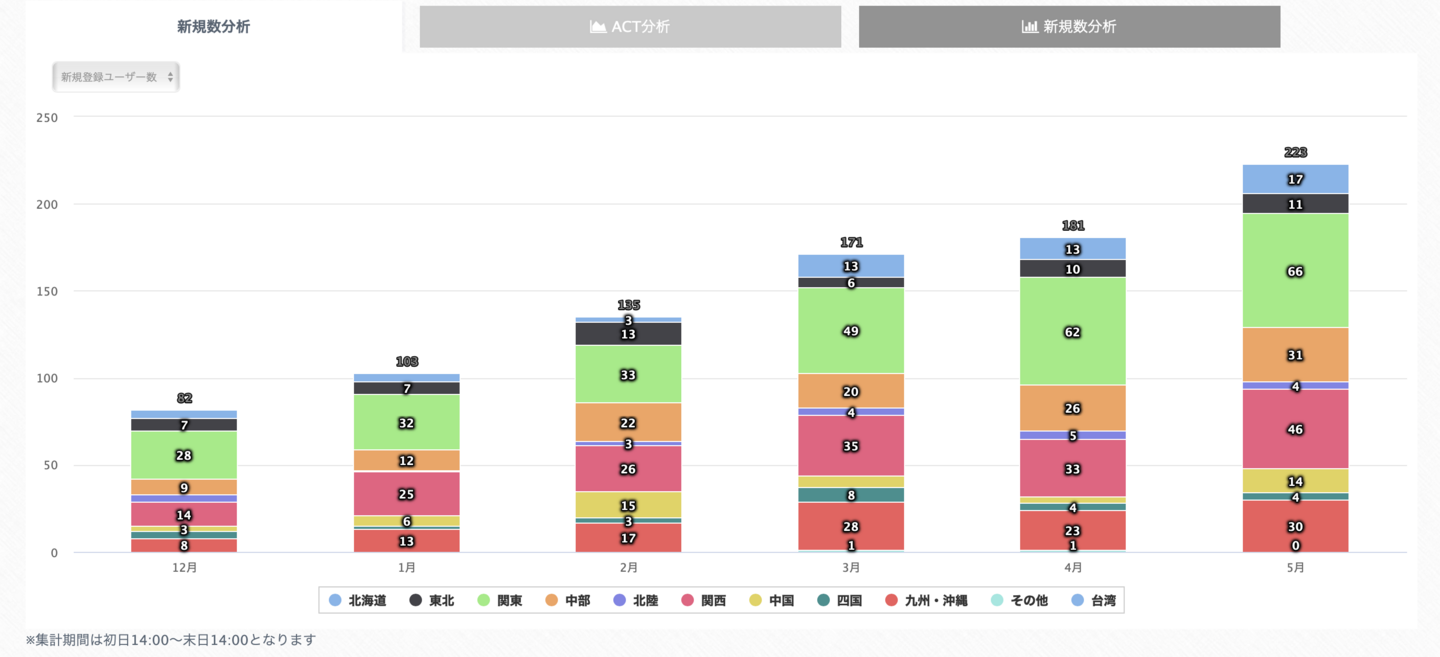Select the white 新規数分析 tab on the left

213,27
